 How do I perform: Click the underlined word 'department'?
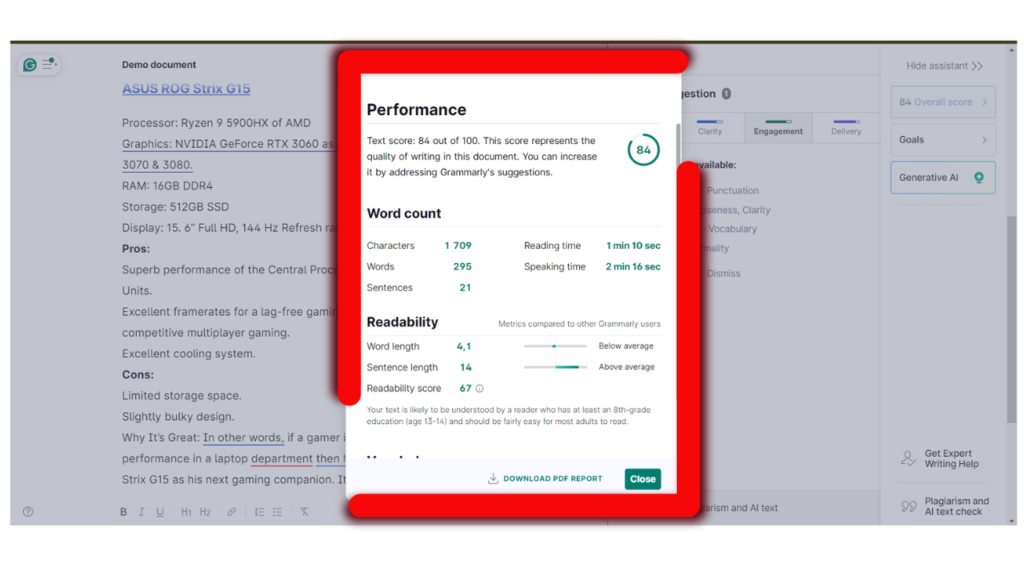[x=281, y=458]
